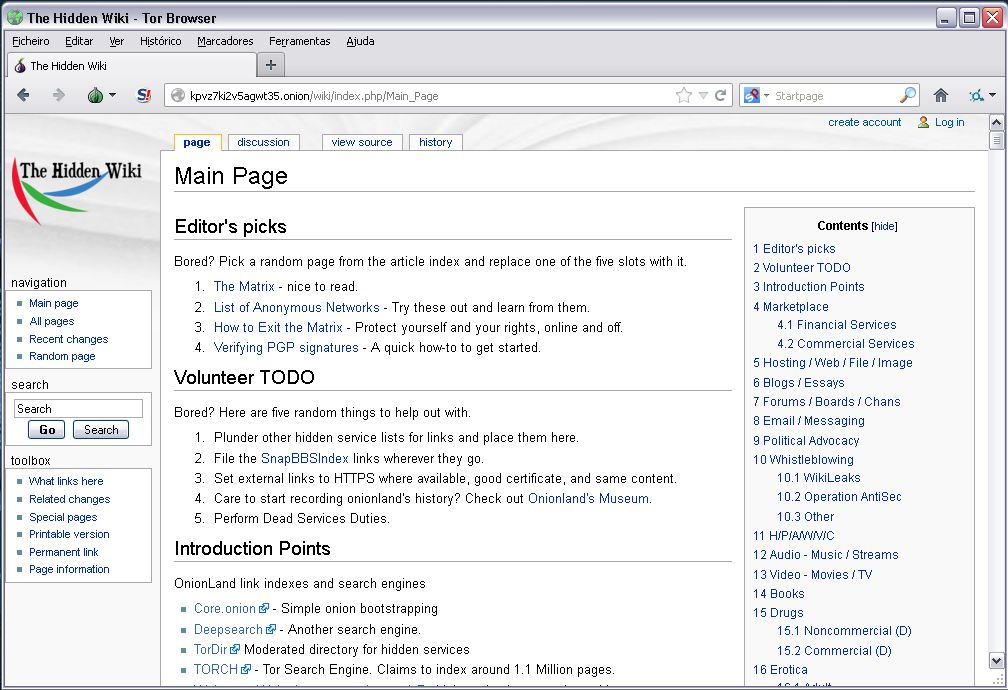
Task: Open Random page link
Action: coord(62,356)
